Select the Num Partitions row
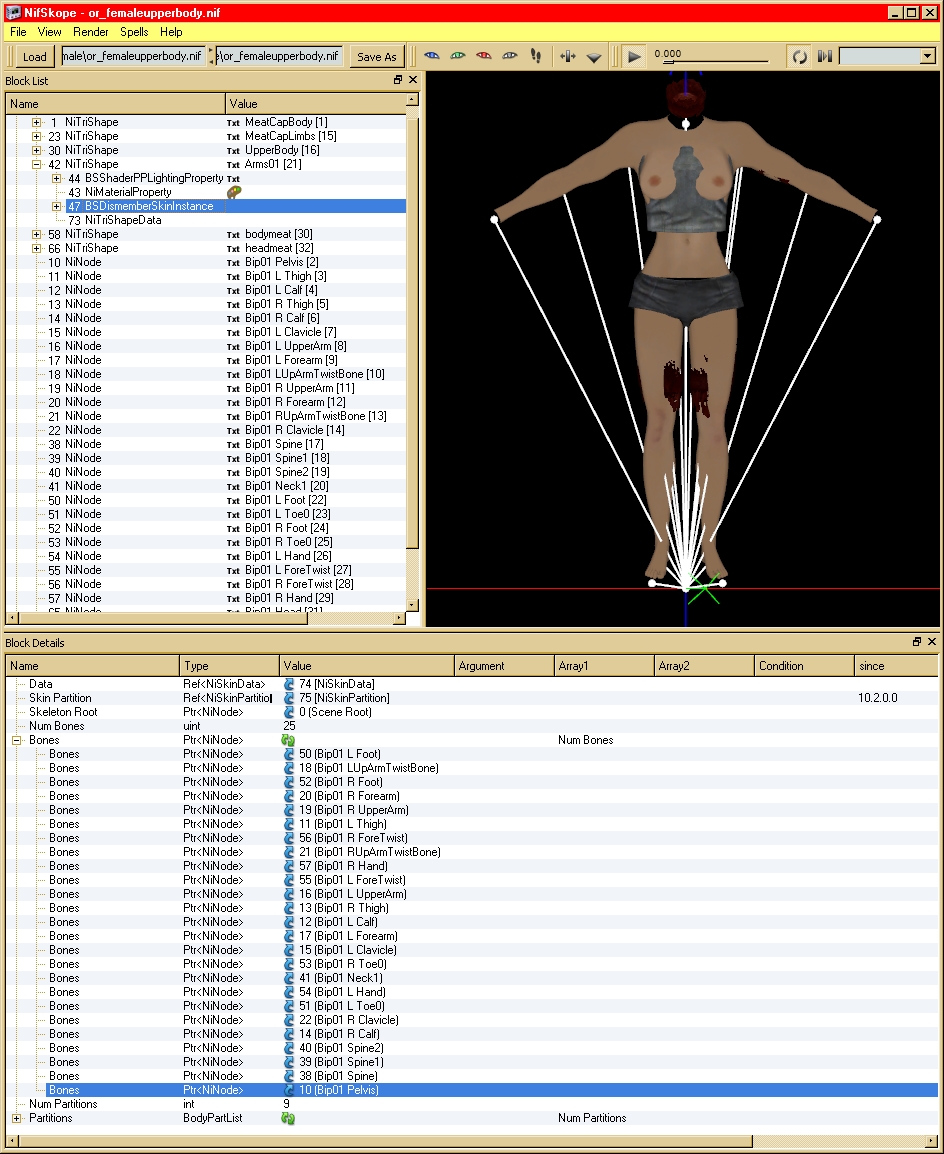944x1154 pixels. (x=472, y=1105)
